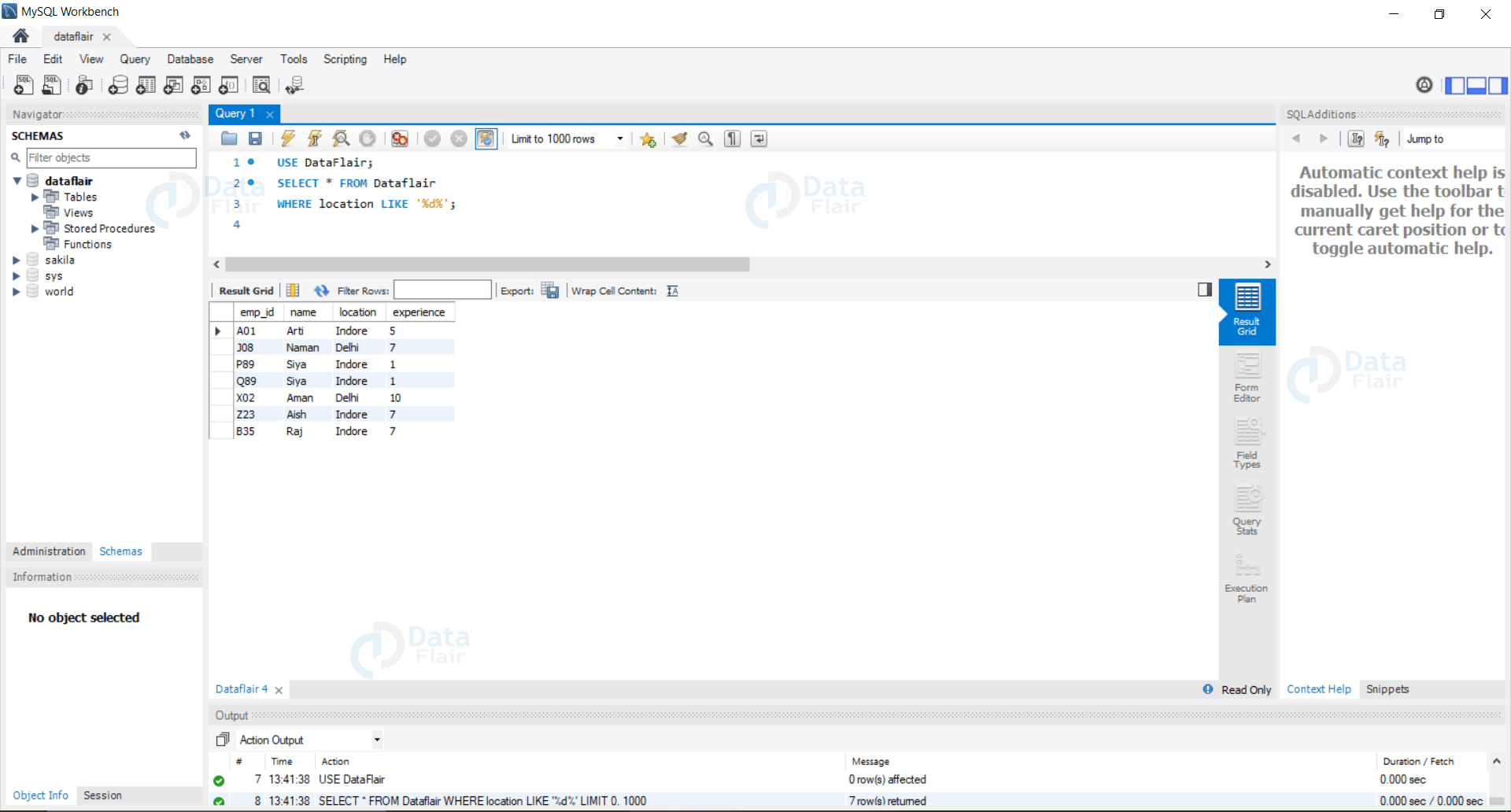Open the Limit to 1000 rows dropdown
This screenshot has width=1511, height=812.
[619, 138]
